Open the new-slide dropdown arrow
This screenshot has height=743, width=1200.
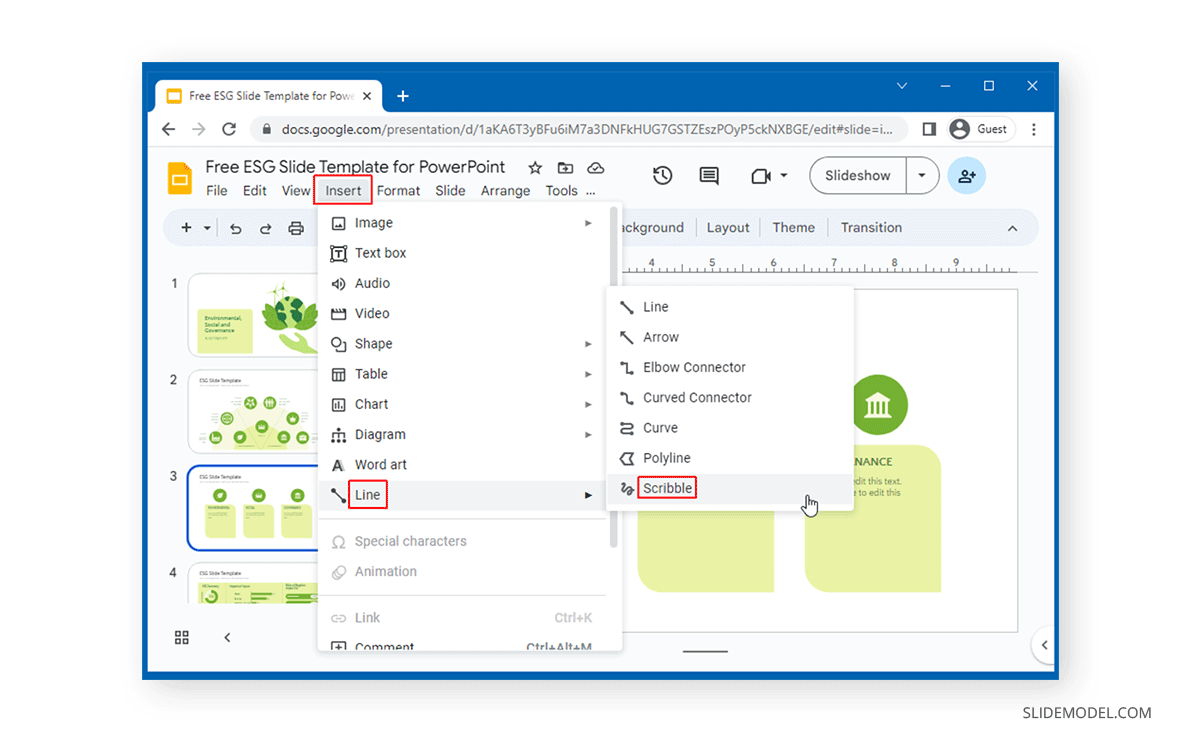(207, 228)
